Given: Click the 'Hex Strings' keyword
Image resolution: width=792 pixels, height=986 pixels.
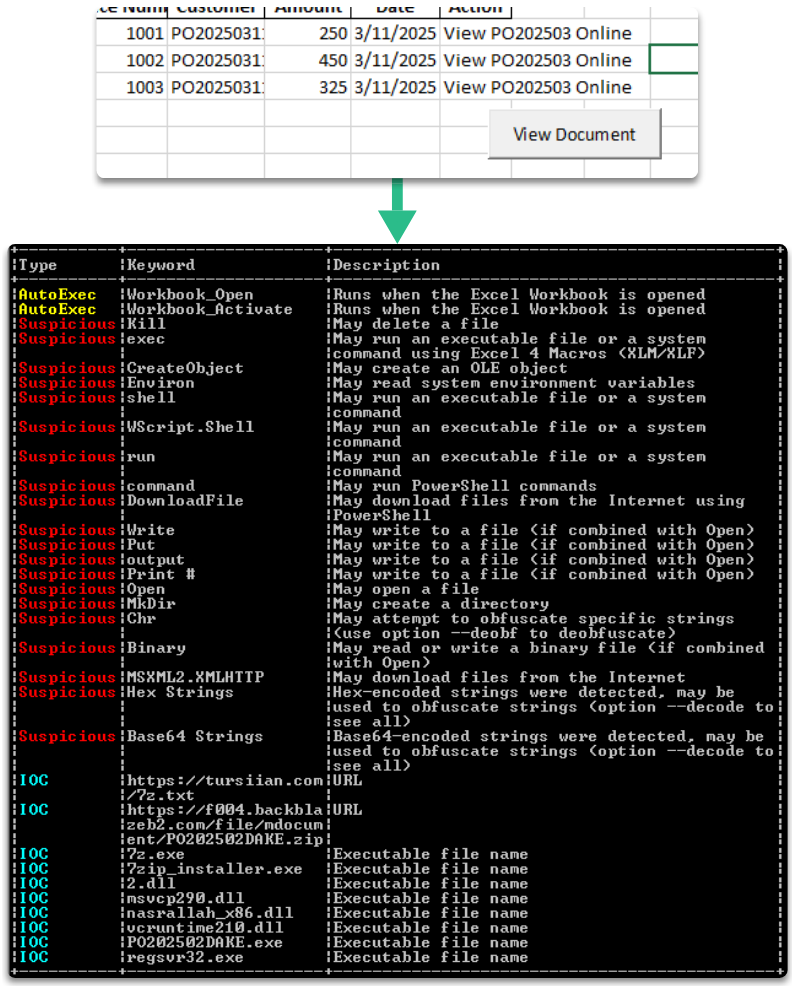Looking at the screenshot, I should (180, 692).
